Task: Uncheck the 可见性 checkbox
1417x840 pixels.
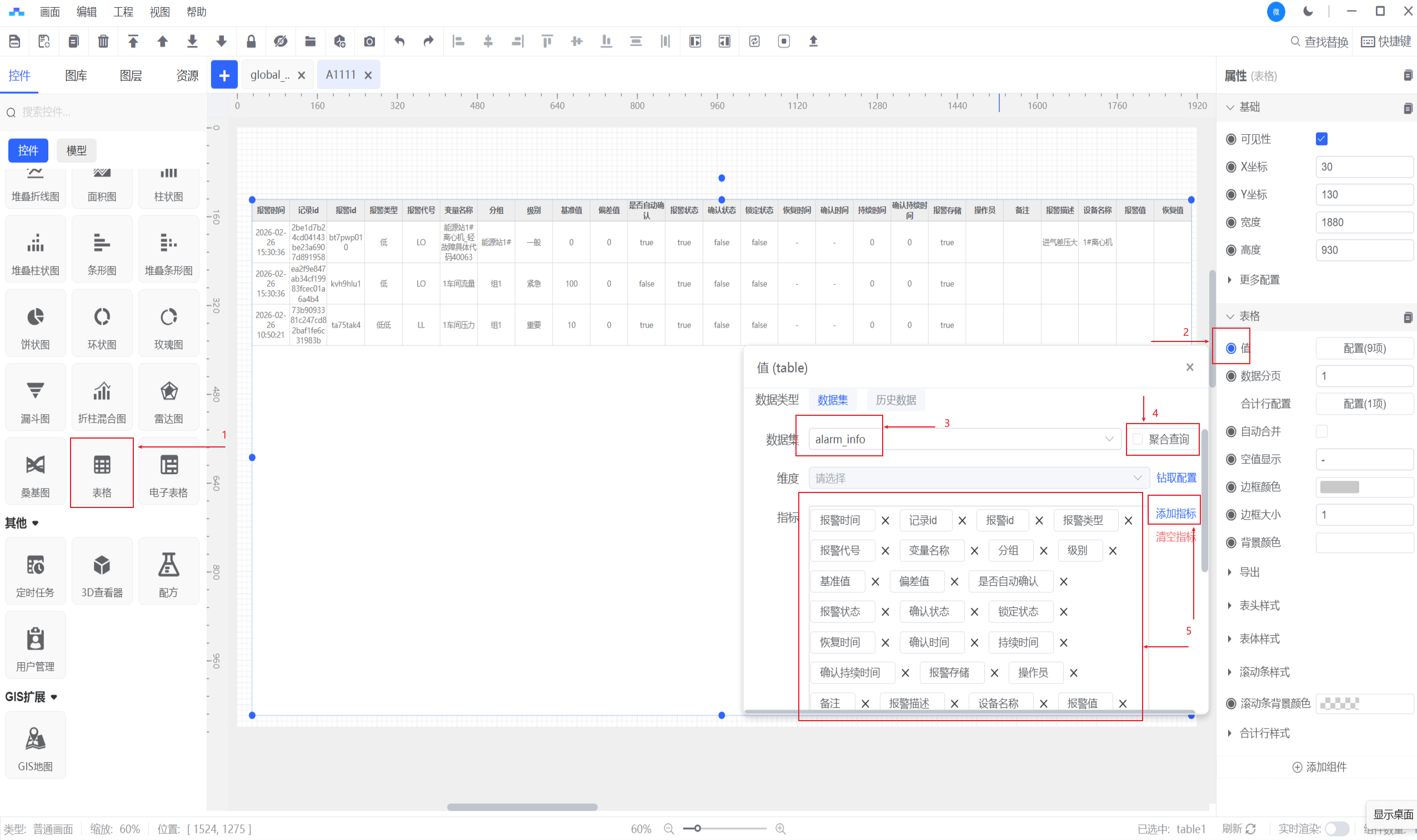Action: tap(1321, 139)
